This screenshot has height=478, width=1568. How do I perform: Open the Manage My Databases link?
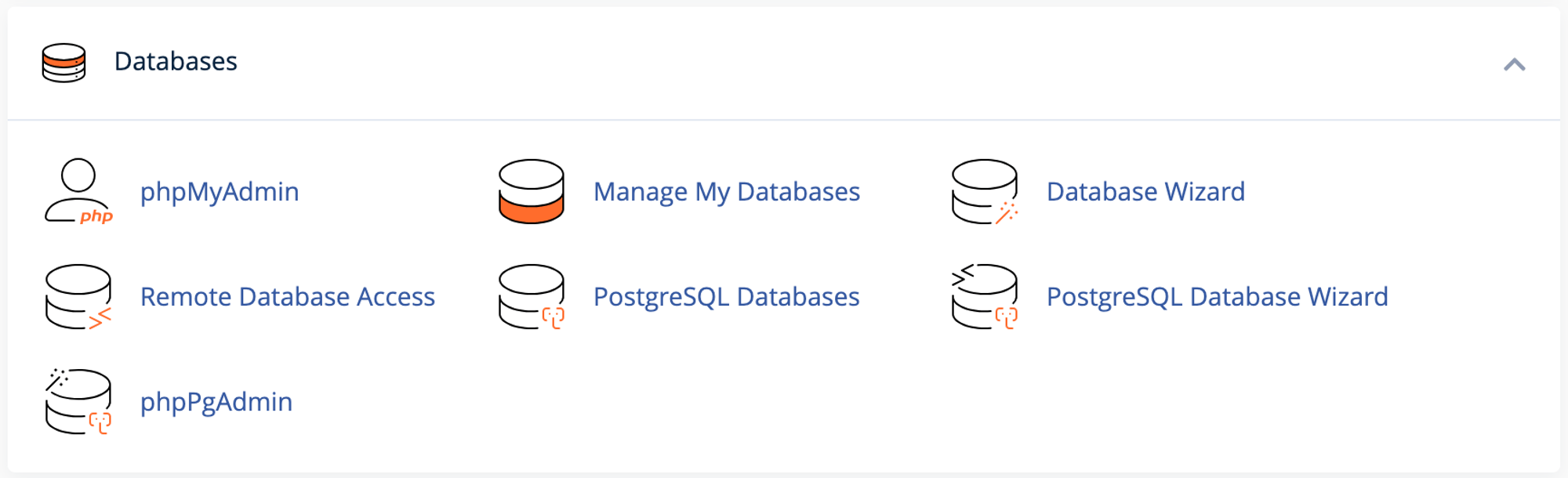[726, 192]
